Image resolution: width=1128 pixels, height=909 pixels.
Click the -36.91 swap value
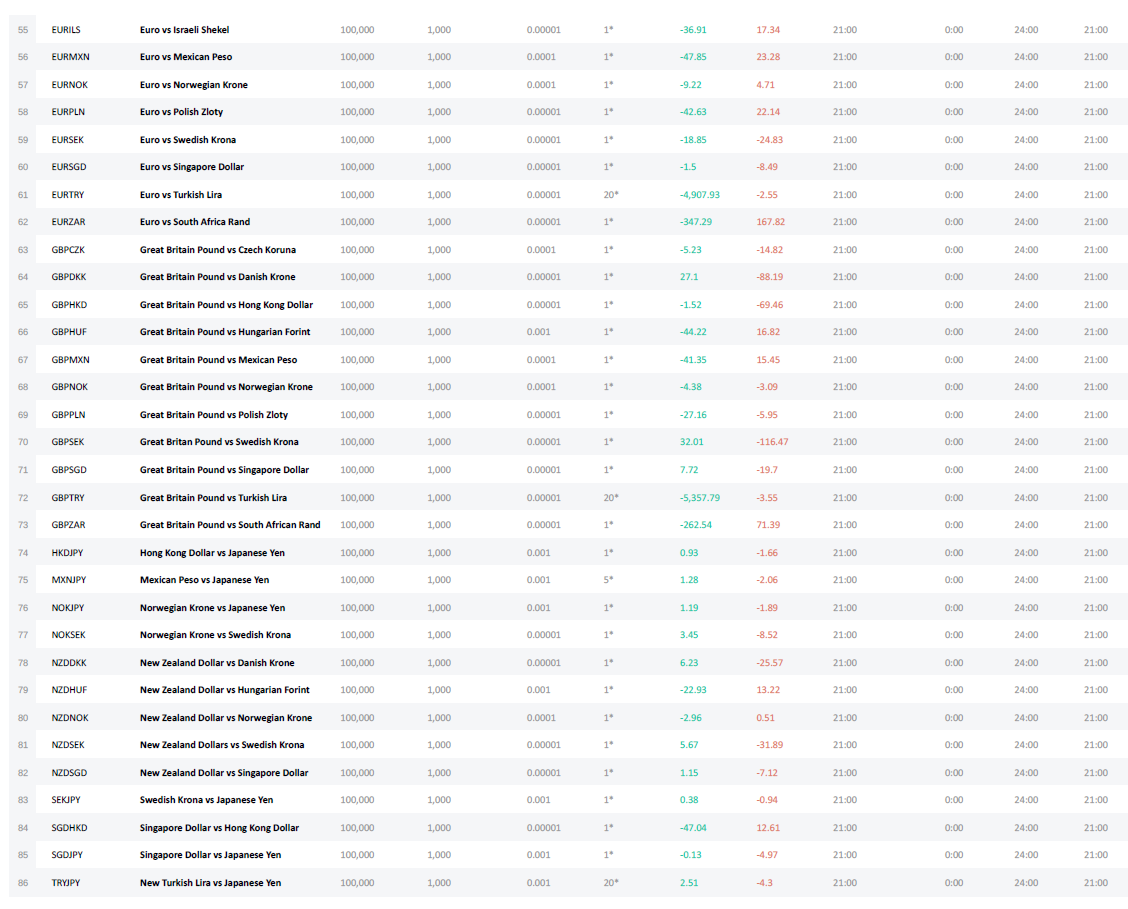click(x=693, y=30)
